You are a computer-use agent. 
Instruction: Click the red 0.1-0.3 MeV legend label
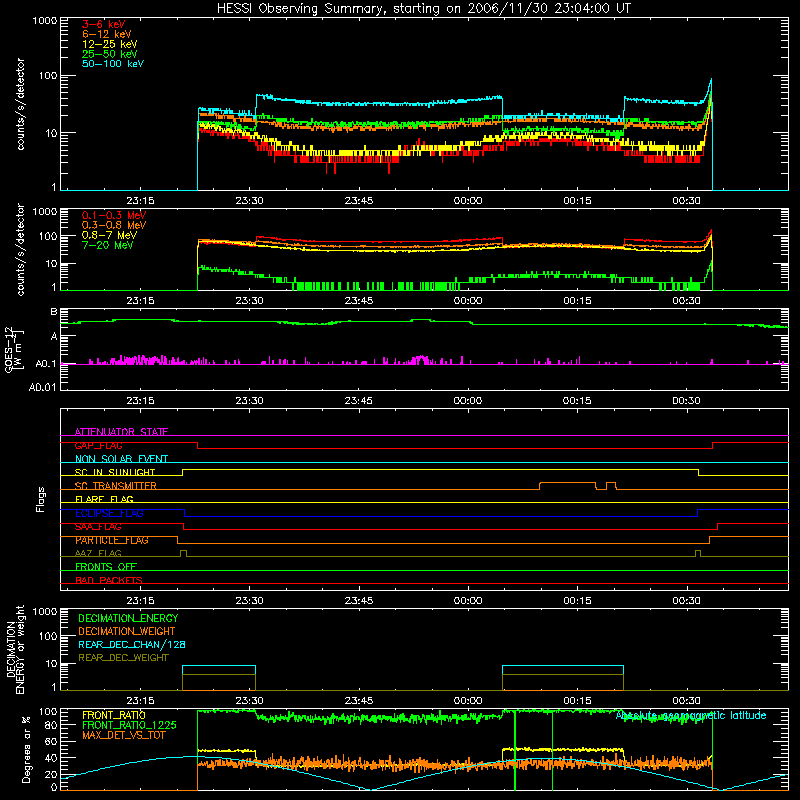[x=114, y=215]
